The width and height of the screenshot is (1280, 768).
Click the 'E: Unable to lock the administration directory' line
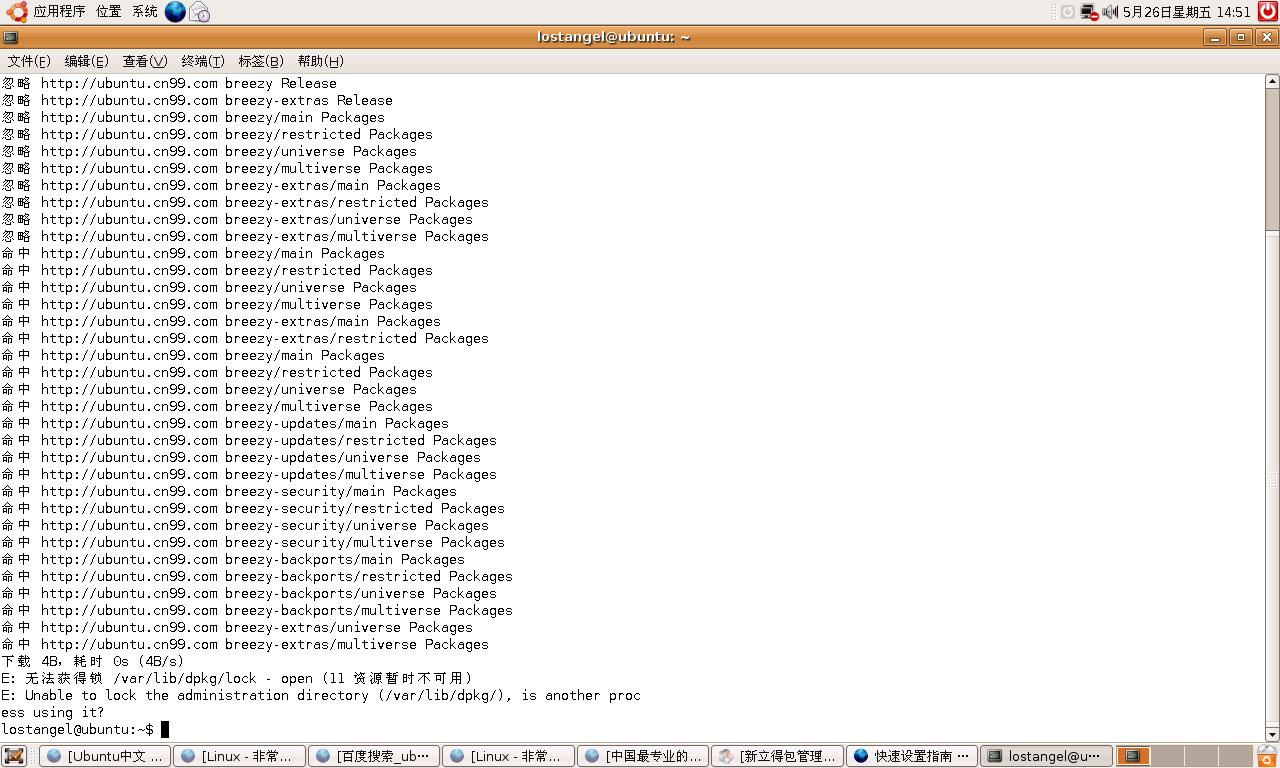tap(321, 695)
